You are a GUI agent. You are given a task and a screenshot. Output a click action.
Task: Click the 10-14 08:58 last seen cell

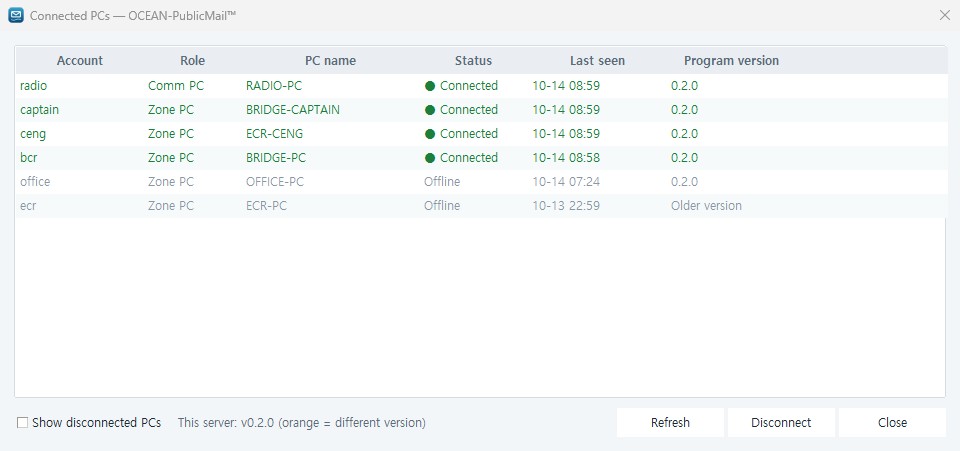pyautogui.click(x=566, y=157)
